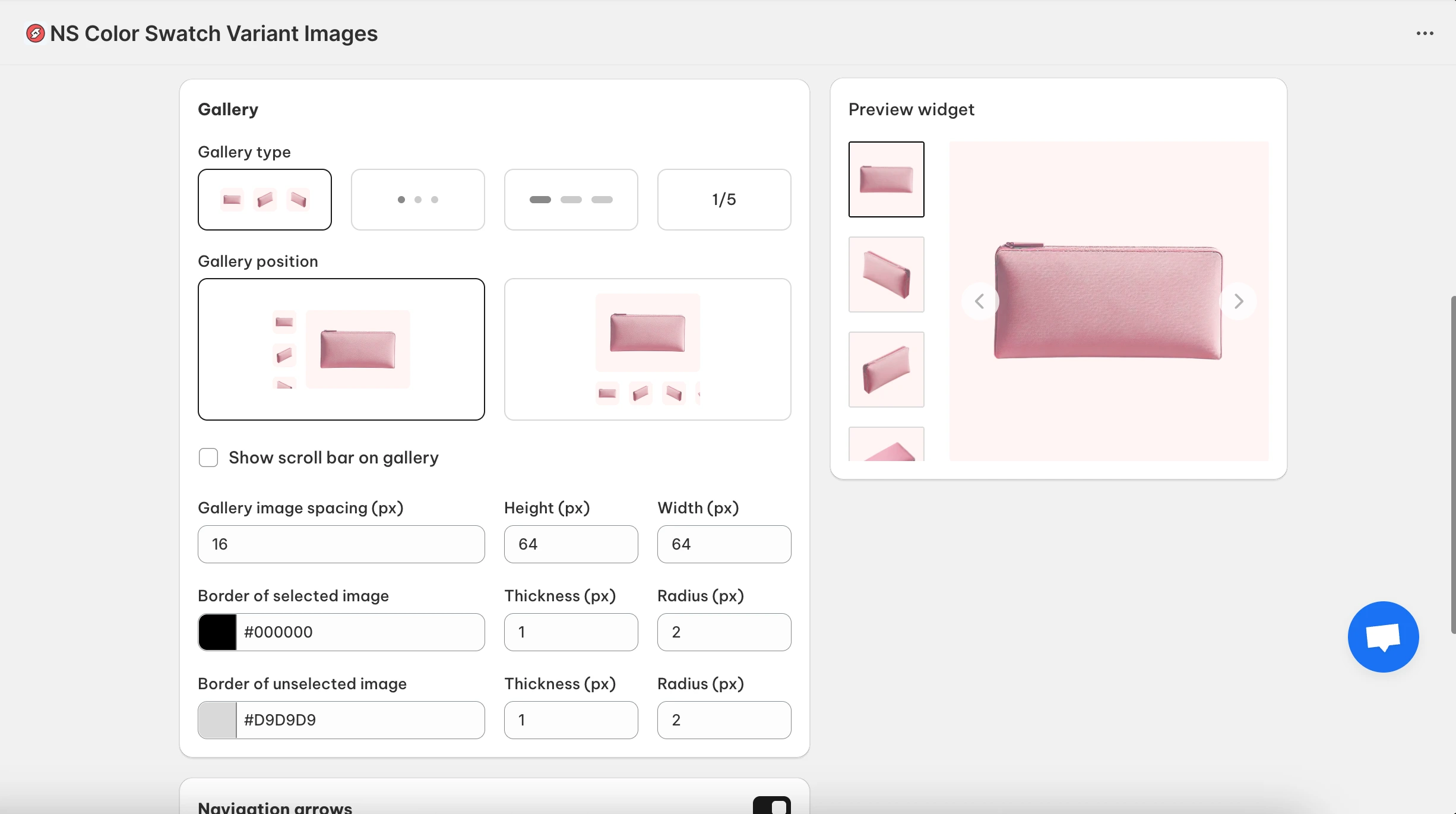Open the three-dot more options menu

tap(1425, 33)
